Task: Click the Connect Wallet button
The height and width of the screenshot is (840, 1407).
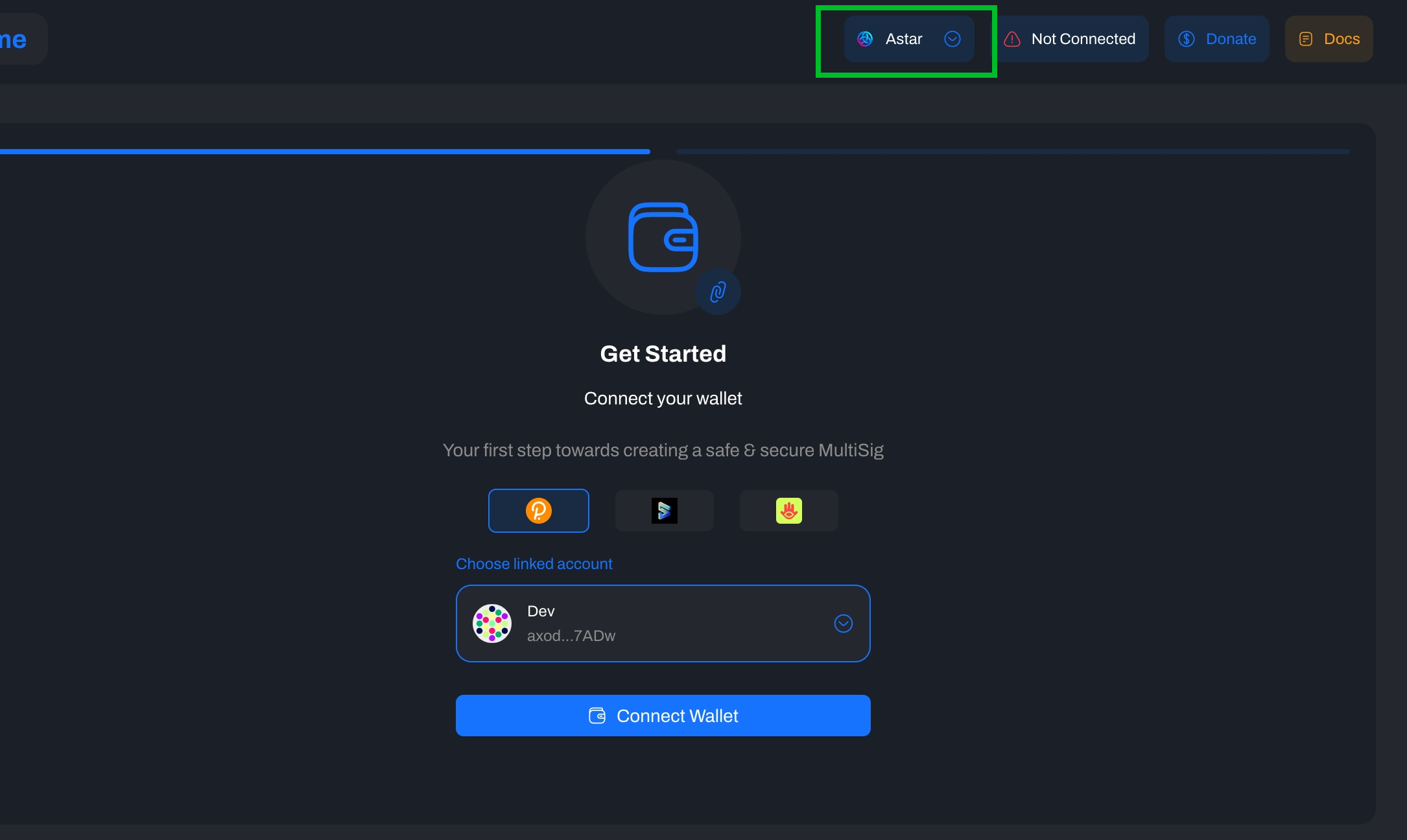Action: (663, 715)
